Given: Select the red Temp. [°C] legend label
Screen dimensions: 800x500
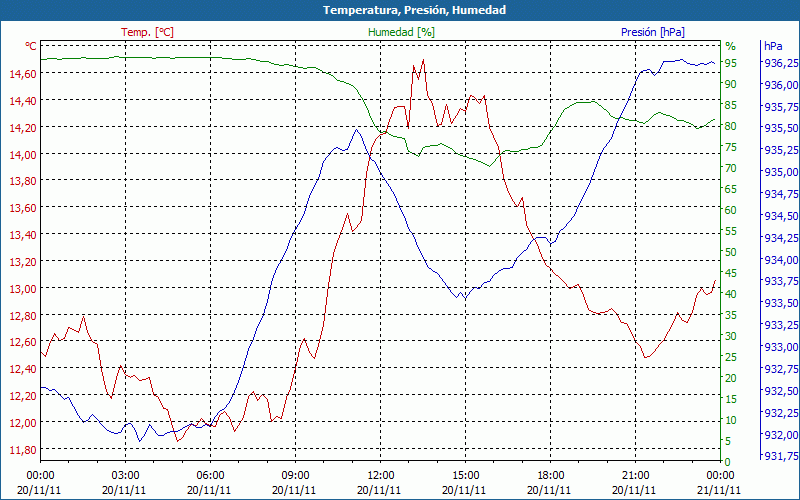Looking at the screenshot, I should [x=147, y=32].
